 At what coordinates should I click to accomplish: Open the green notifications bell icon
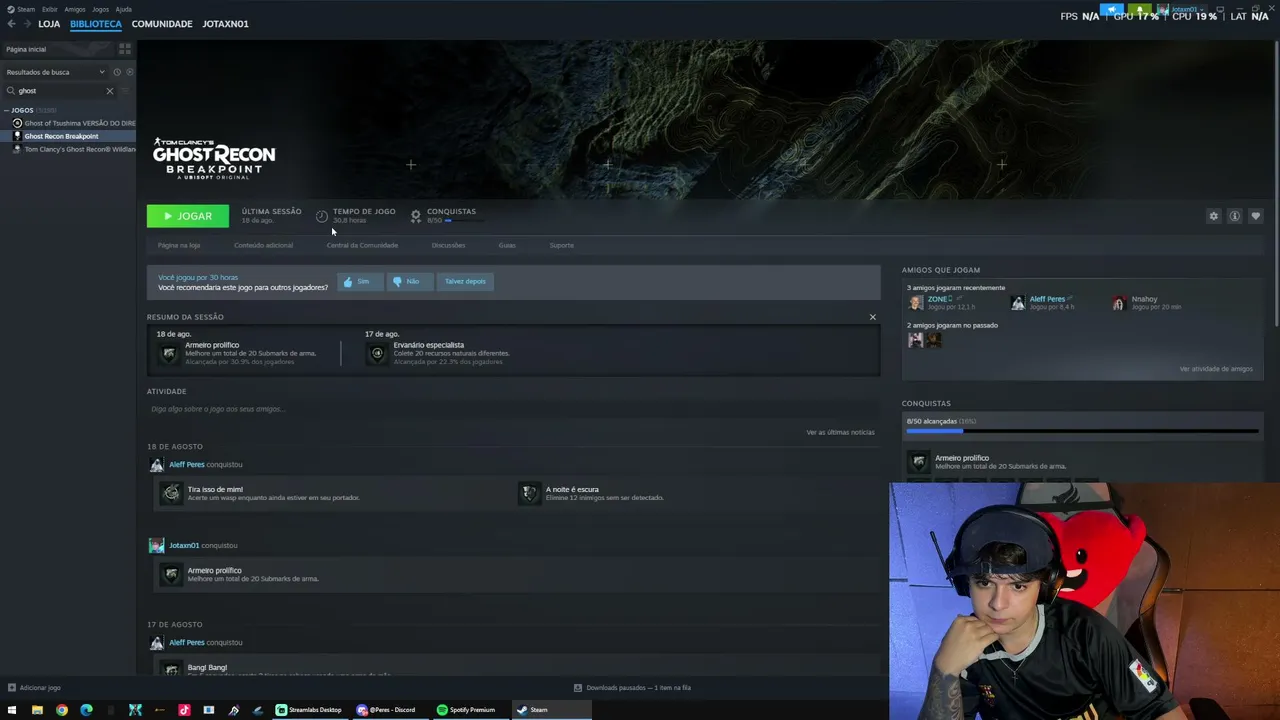point(1140,10)
